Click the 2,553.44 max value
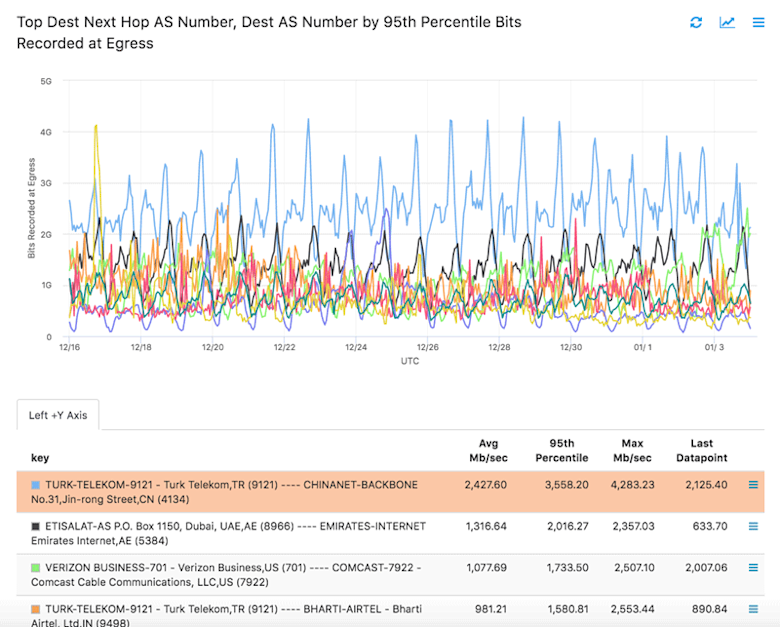Image resolution: width=780 pixels, height=627 pixels. click(x=633, y=609)
